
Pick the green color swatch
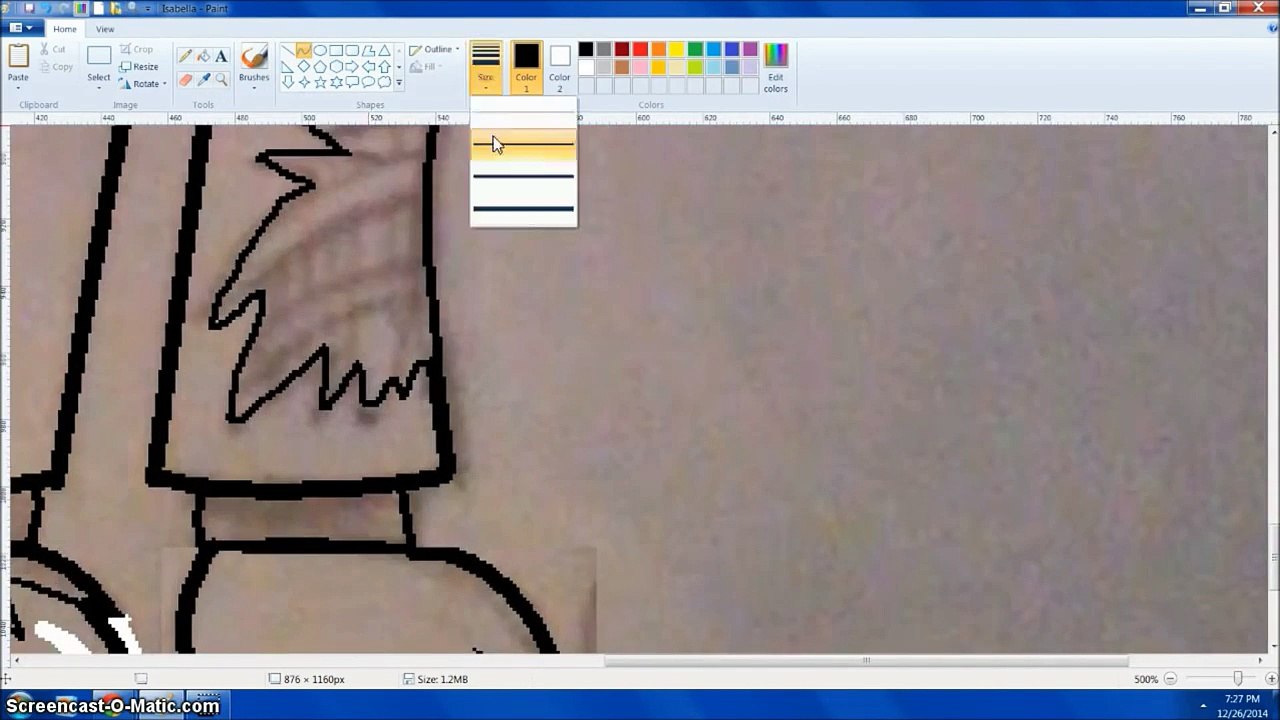pos(694,50)
